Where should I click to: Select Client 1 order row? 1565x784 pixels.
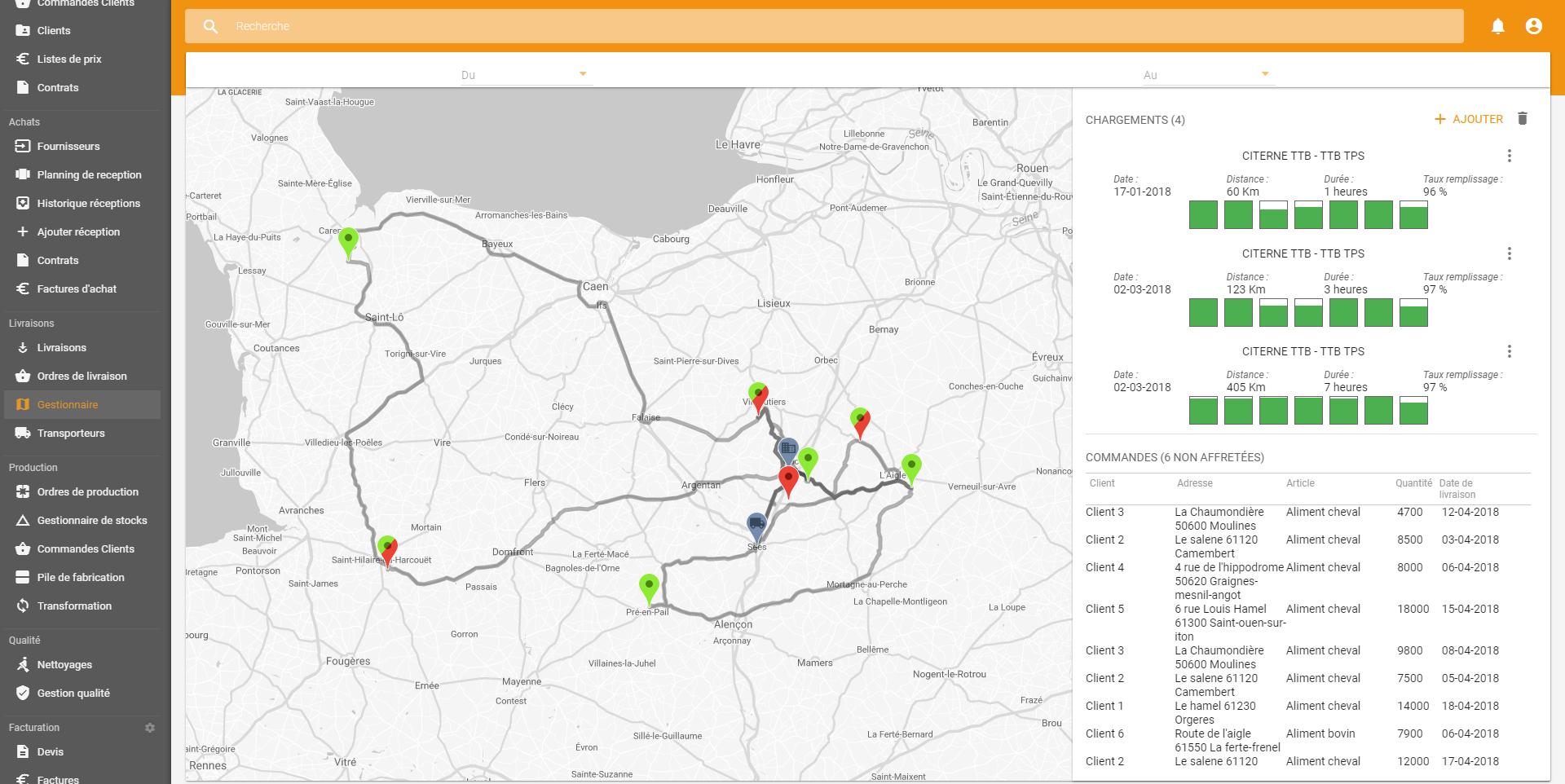[1307, 712]
